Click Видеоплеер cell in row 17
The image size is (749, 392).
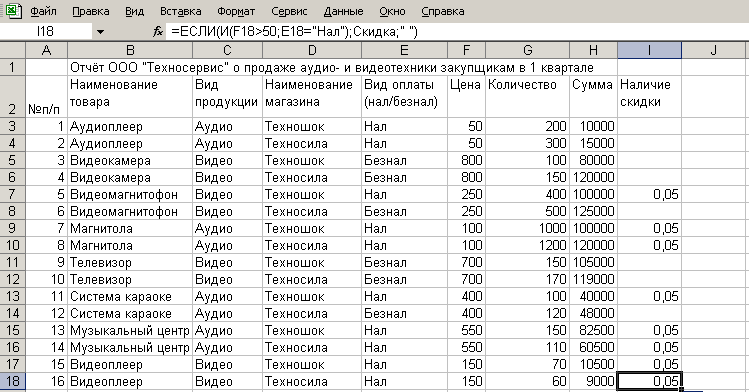click(130, 364)
